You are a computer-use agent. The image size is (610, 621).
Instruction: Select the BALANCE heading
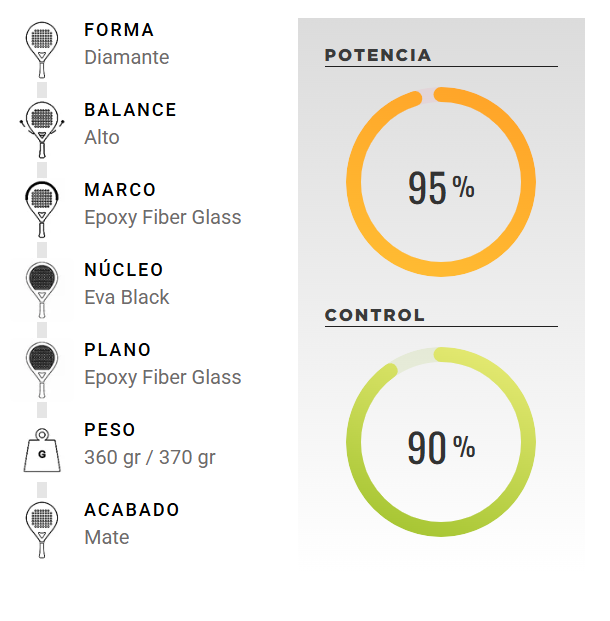click(x=130, y=110)
